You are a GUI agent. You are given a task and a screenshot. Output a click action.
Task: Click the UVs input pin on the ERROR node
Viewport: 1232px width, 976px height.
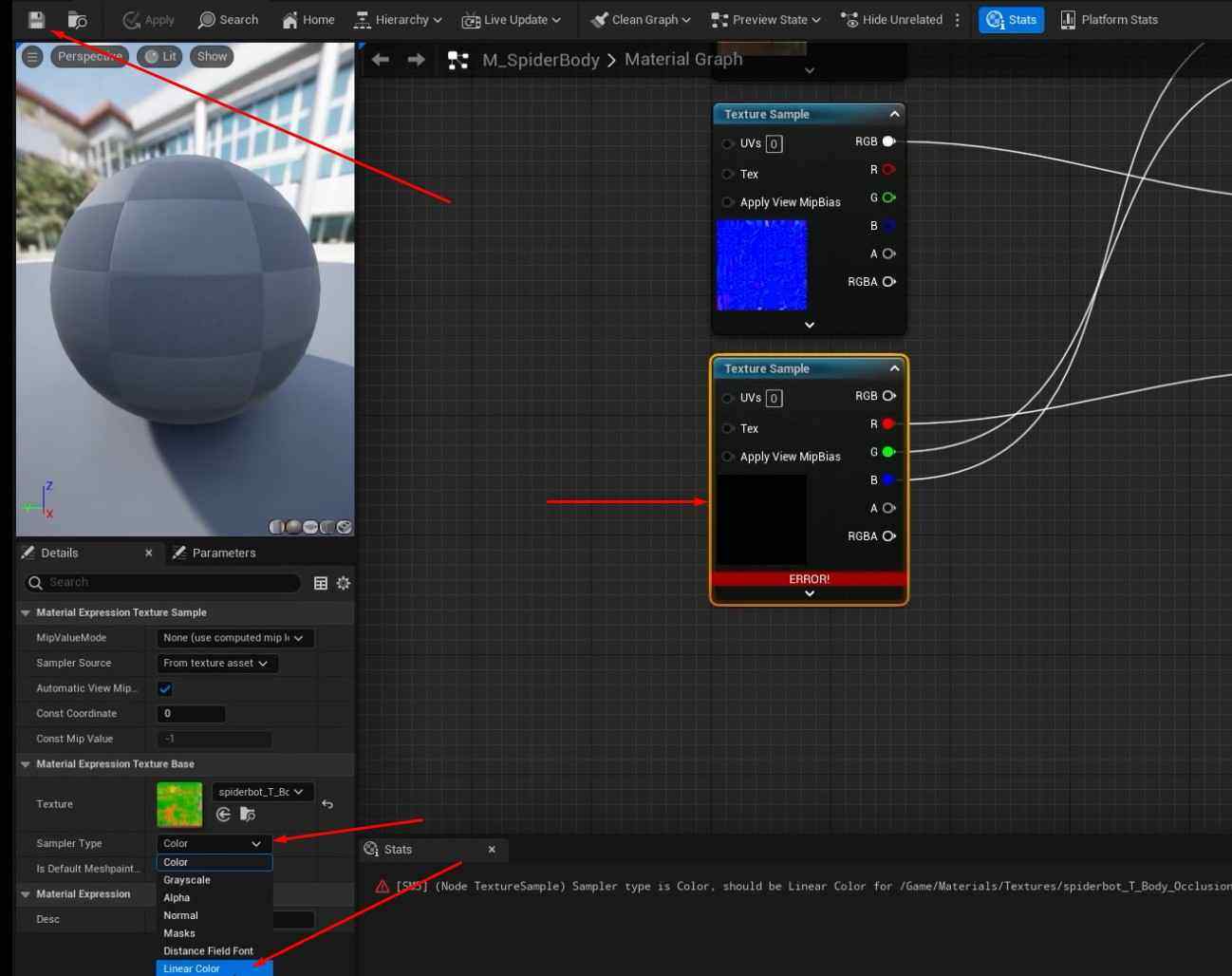727,399
